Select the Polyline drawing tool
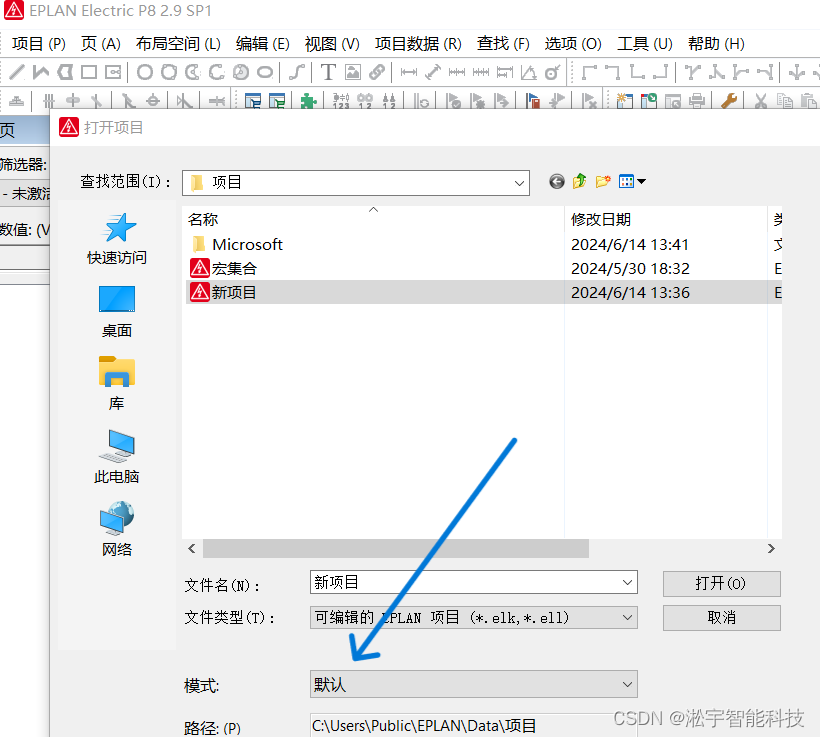Viewport: 820px width, 737px height. point(41,72)
